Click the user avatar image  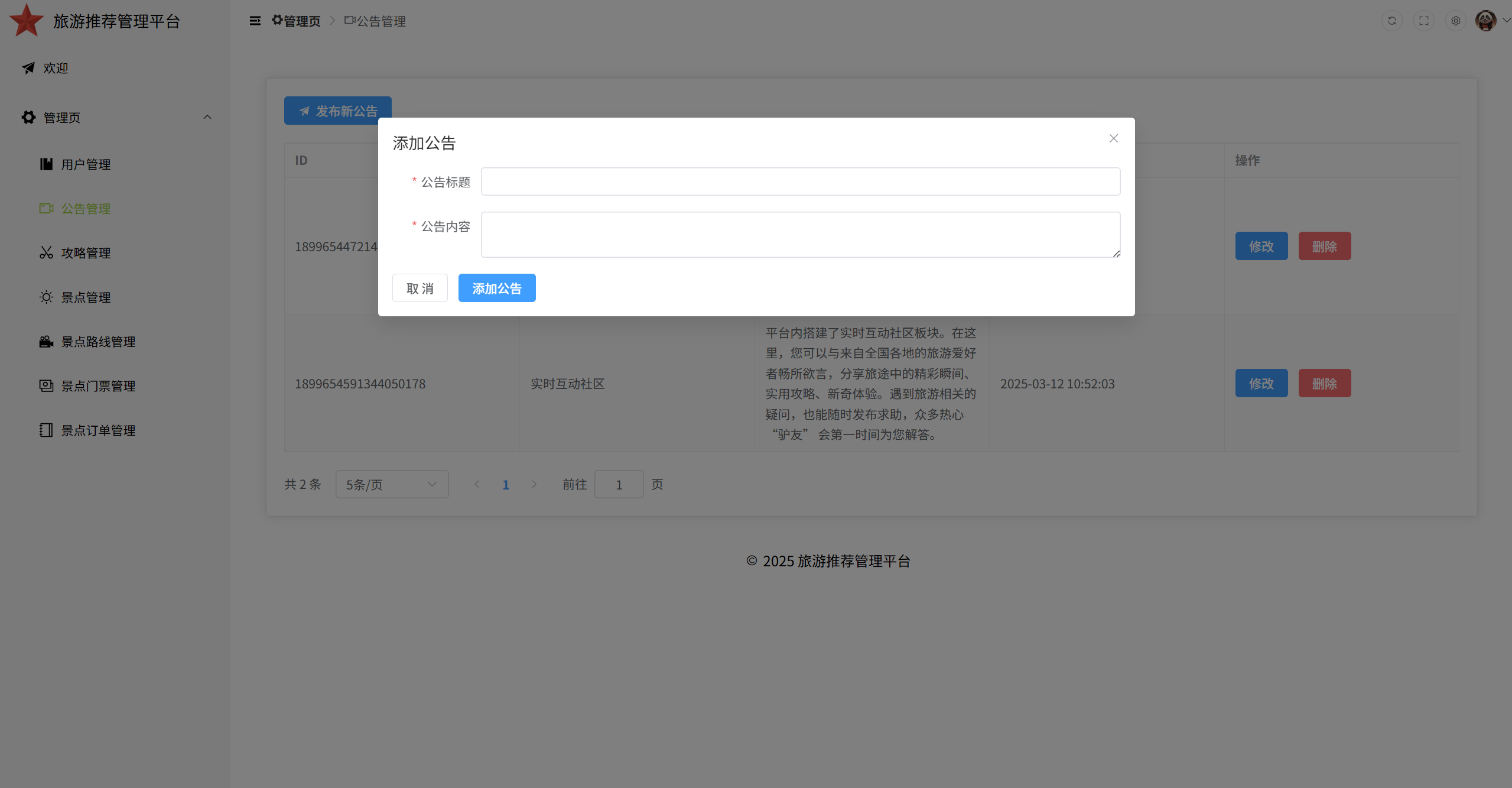(x=1485, y=21)
